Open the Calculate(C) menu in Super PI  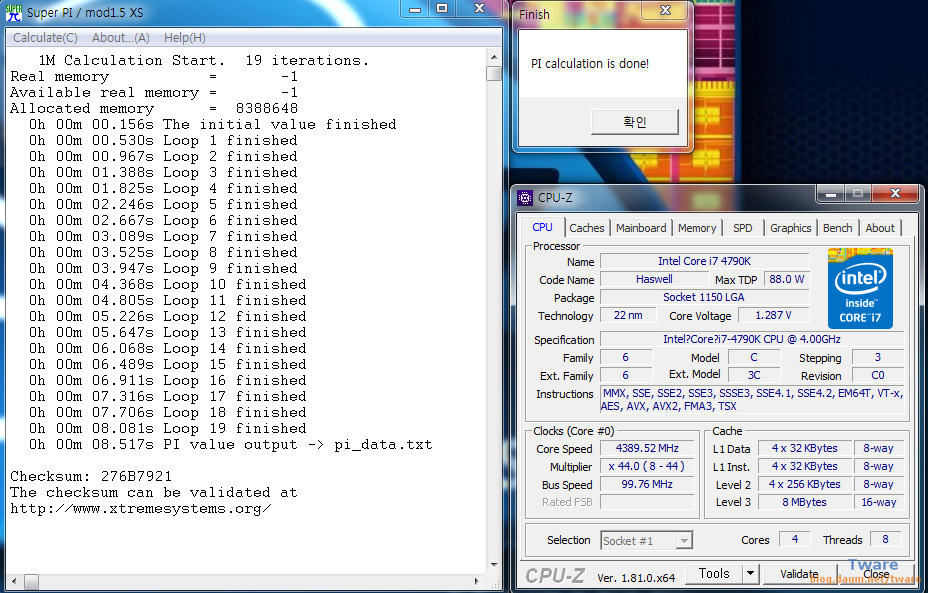(45, 38)
